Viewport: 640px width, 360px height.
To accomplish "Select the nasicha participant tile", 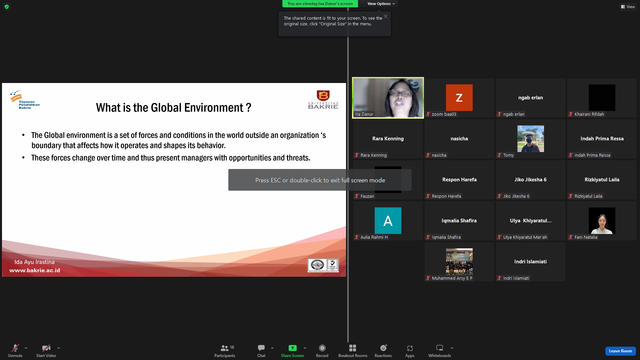I will 459,139.
